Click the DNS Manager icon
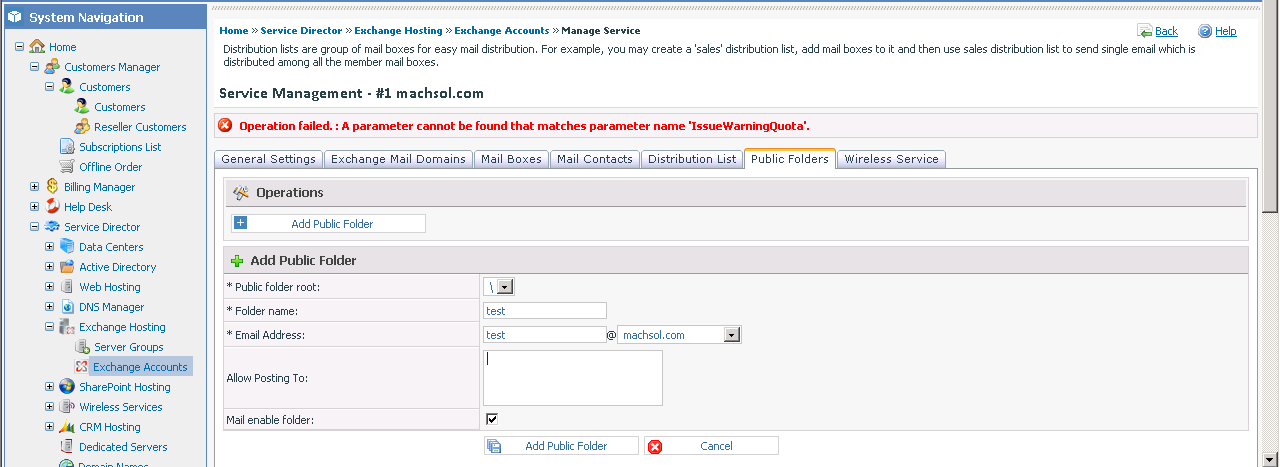 67,307
